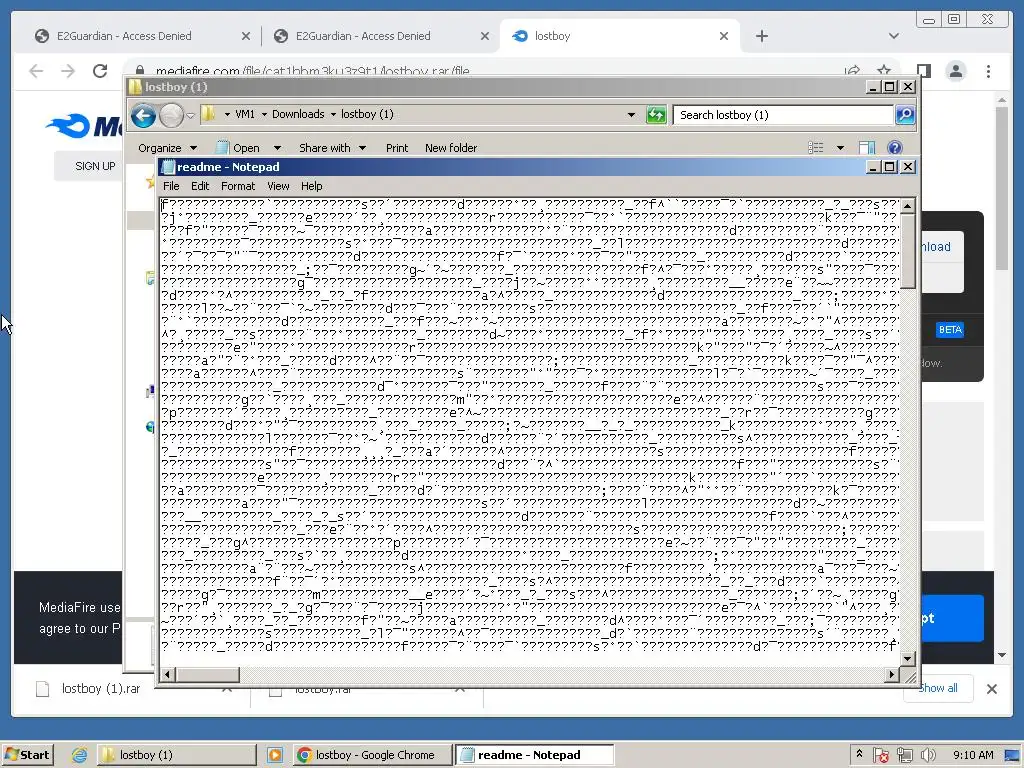Bookmark page with star icon
1024x768 pixels.
[x=884, y=71]
